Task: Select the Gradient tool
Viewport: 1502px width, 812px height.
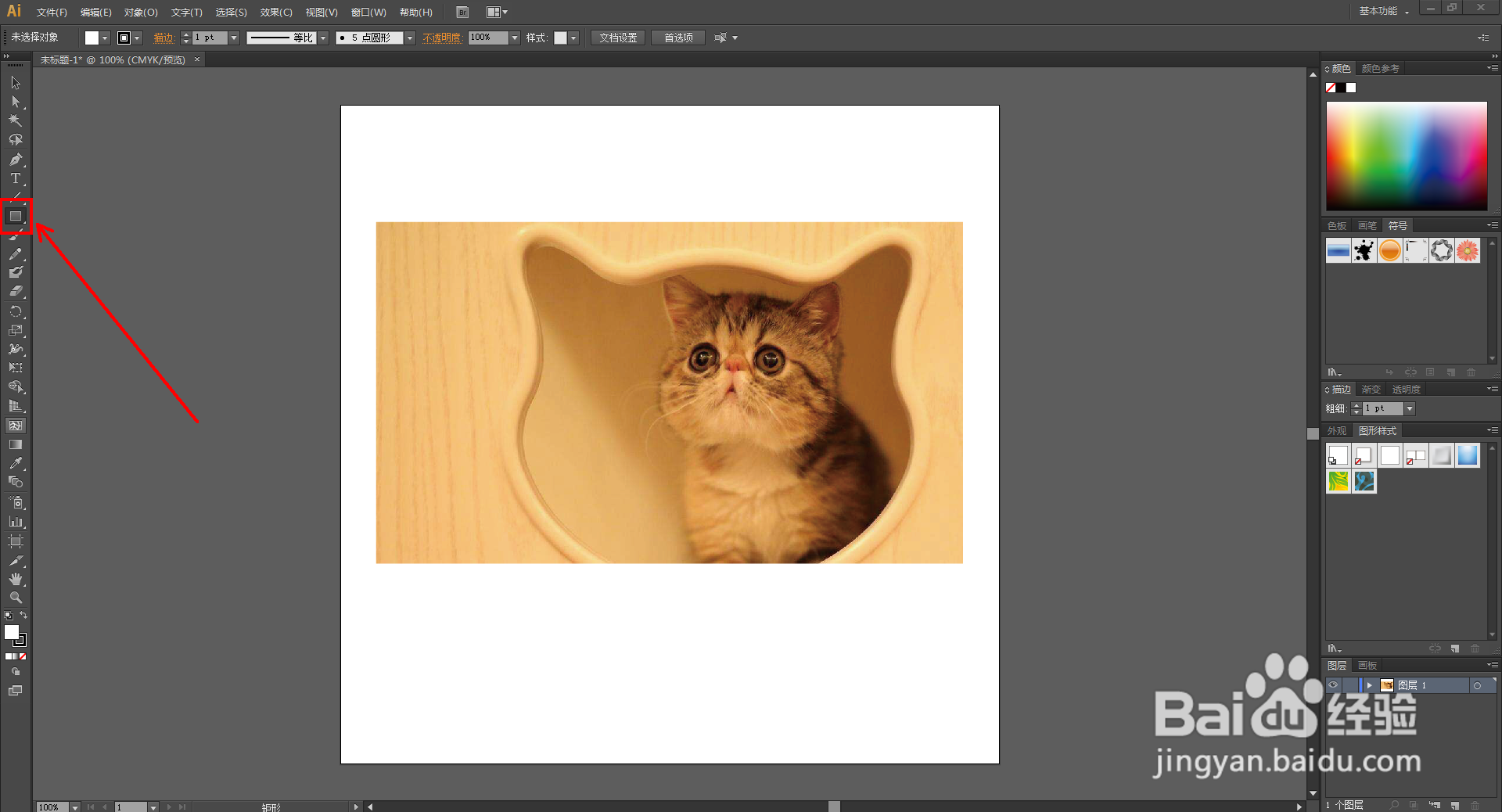Action: [16, 444]
